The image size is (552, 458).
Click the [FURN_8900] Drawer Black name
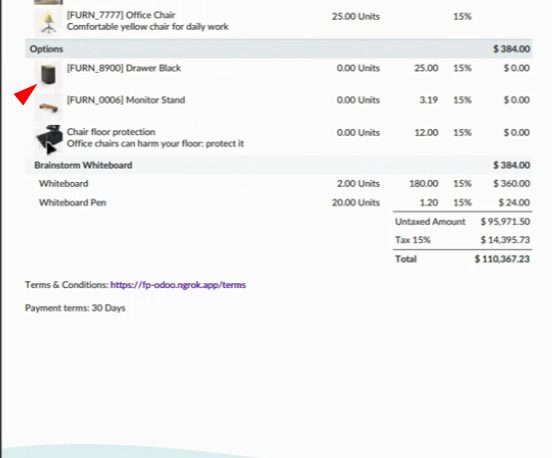(124, 68)
